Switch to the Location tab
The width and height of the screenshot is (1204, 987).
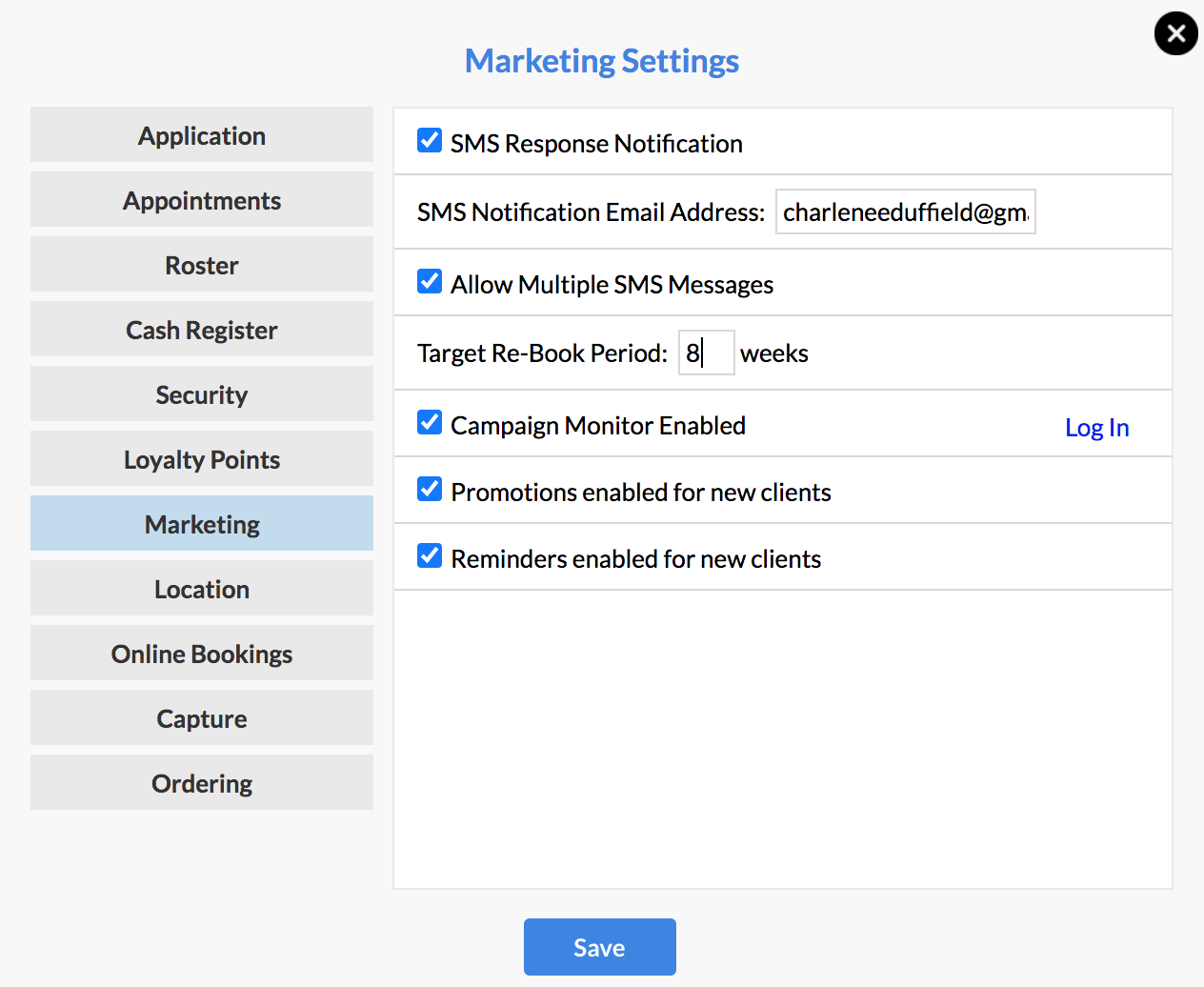click(x=202, y=589)
